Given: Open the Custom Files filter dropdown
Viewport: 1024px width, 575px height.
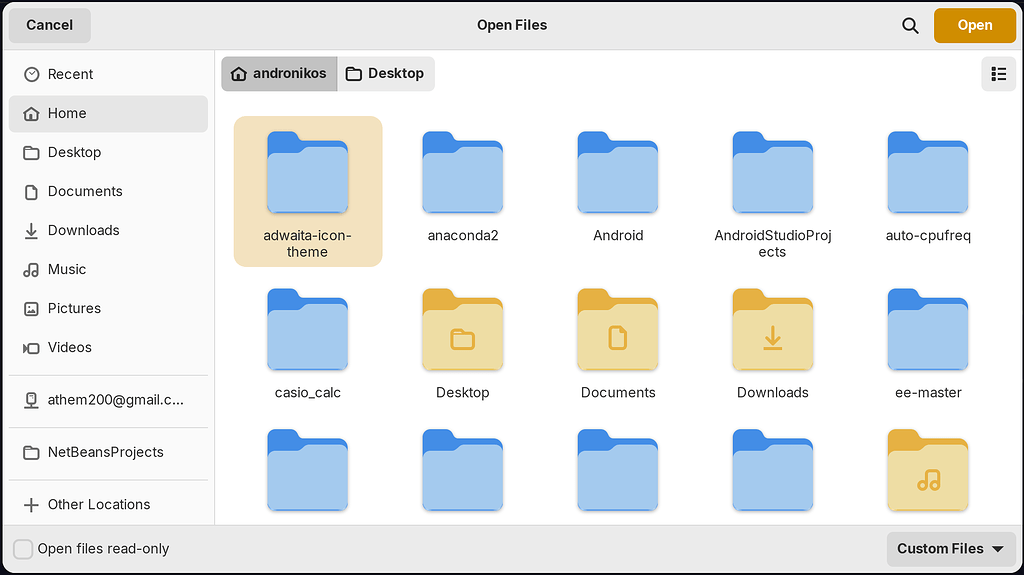Looking at the screenshot, I should point(951,549).
